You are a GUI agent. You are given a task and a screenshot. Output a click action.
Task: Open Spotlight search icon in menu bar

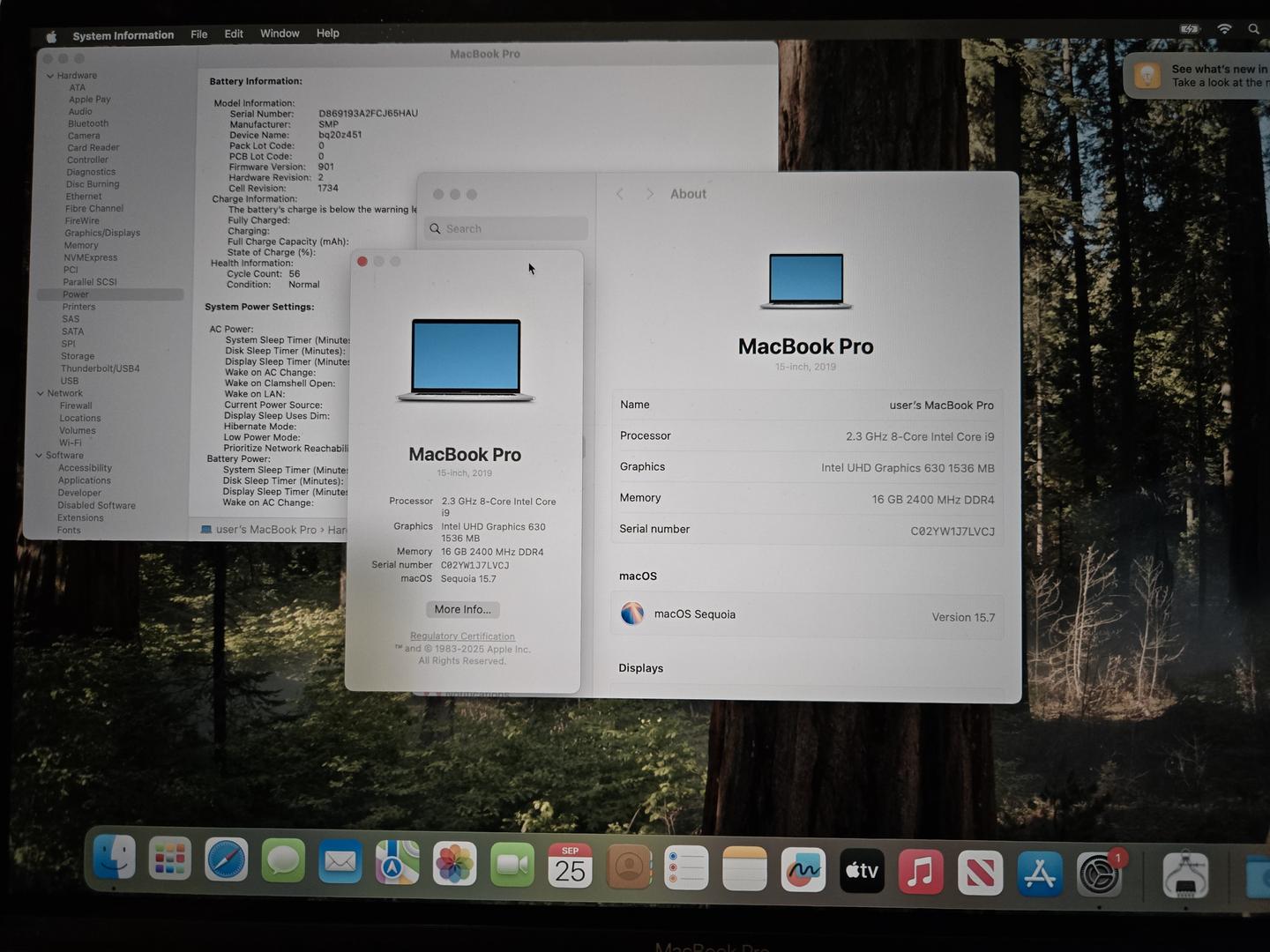tap(1253, 29)
